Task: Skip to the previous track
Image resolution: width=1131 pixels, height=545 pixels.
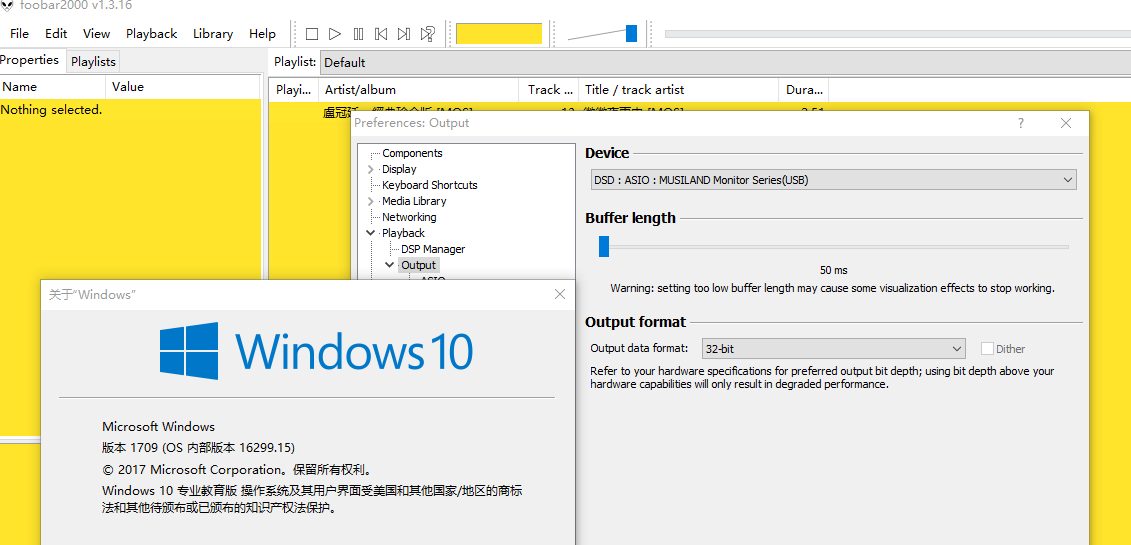Action: [x=381, y=34]
